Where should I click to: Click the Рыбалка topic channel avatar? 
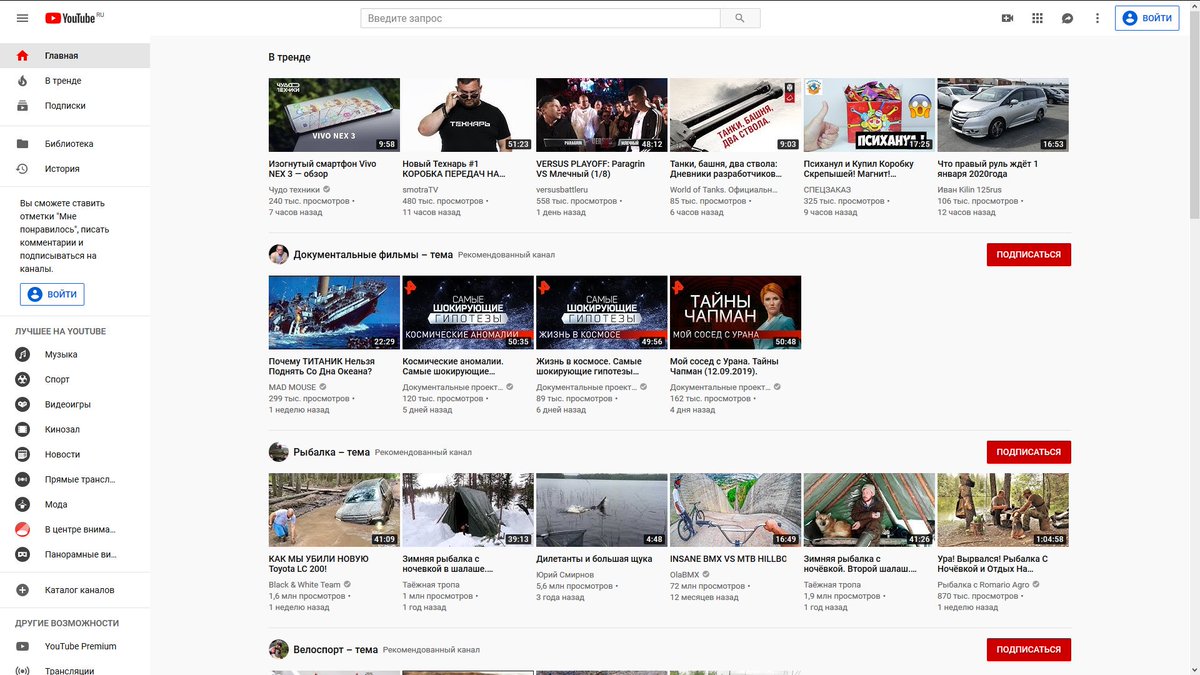(x=278, y=452)
